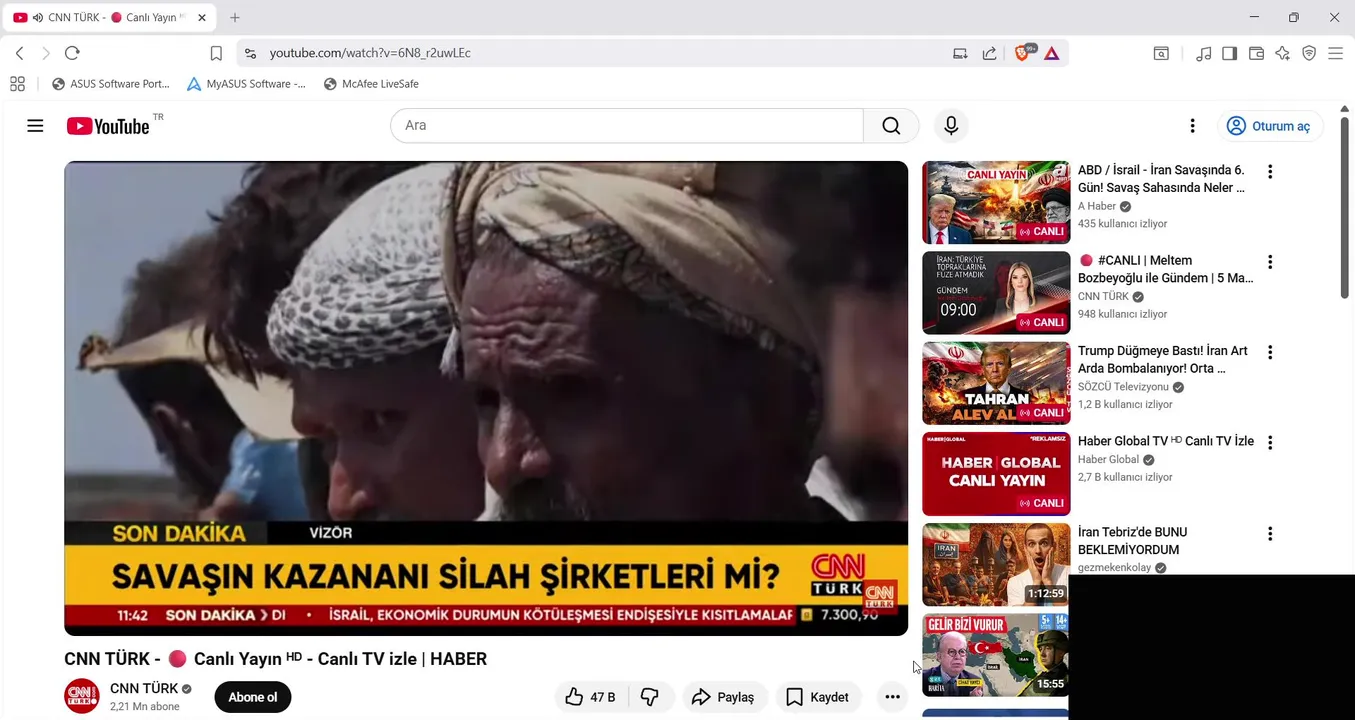Go forward with browser forward arrow
Viewport: 1355px width, 720px height.
[x=45, y=53]
